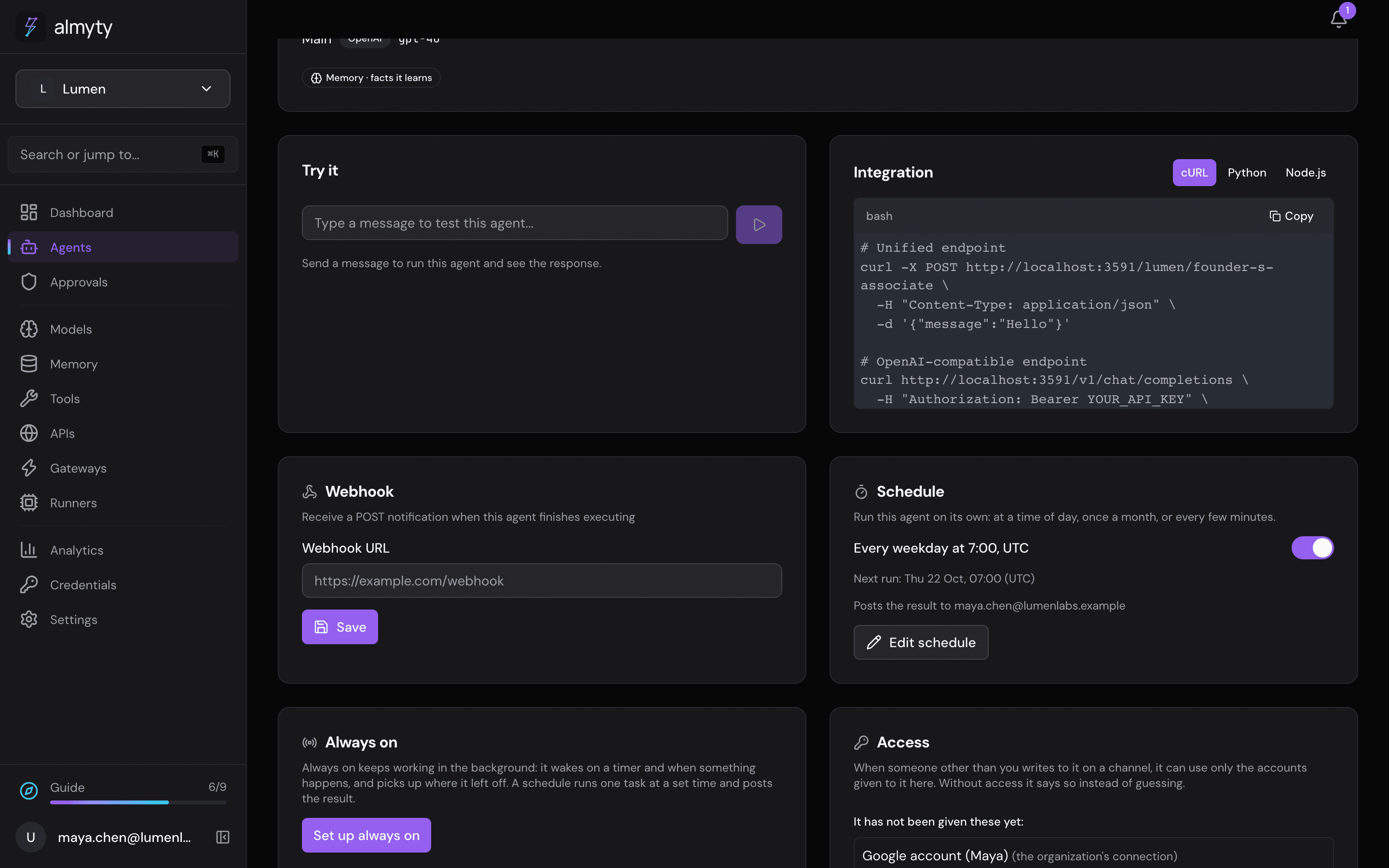The image size is (1389, 868).
Task: Switch to the Node.js tab
Action: point(1305,173)
